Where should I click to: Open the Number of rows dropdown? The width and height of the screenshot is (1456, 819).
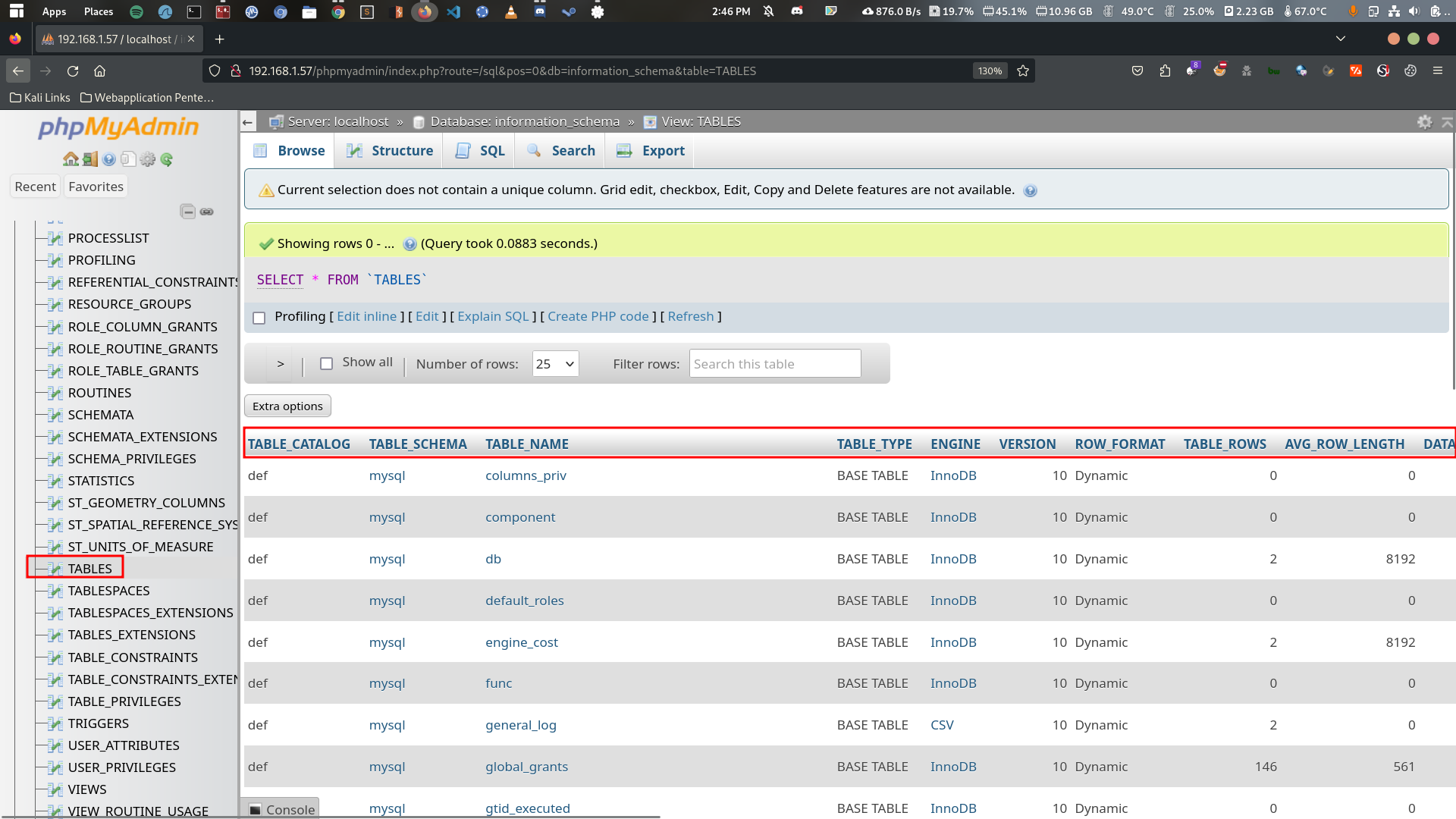555,364
